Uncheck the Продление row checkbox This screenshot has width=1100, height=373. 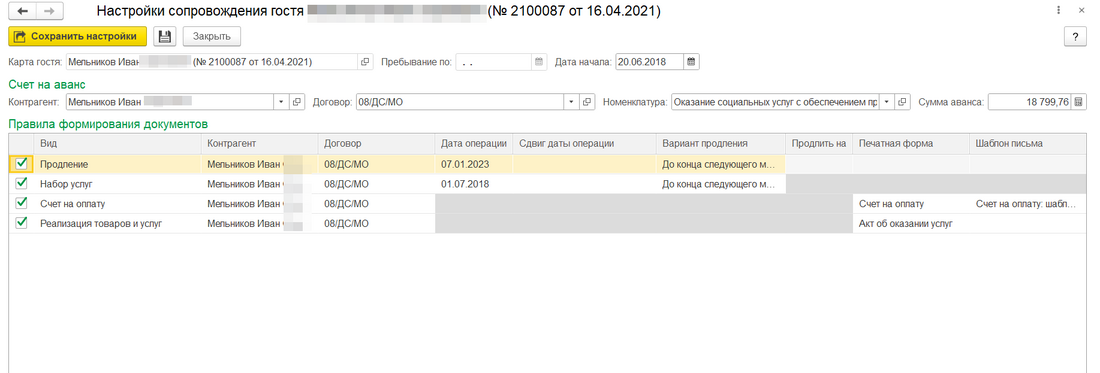coord(21,163)
